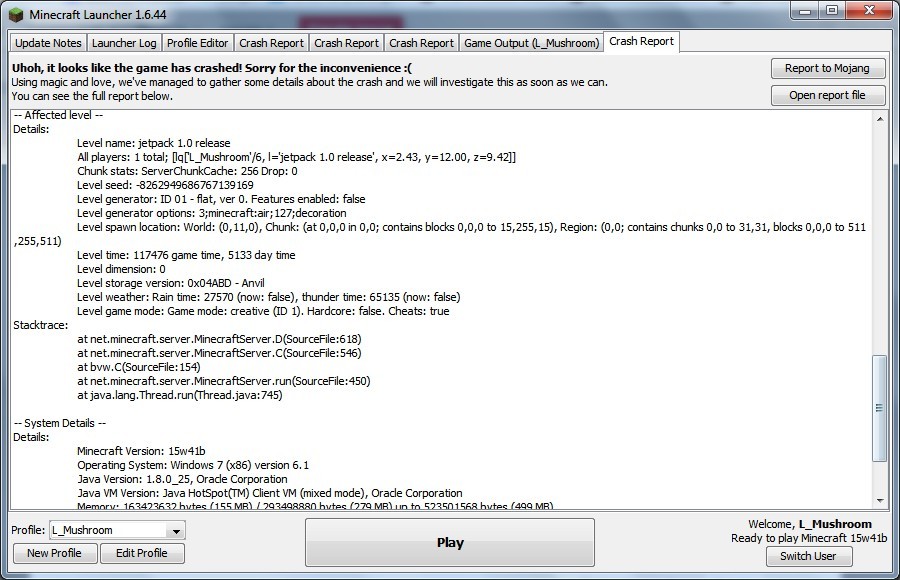Click the 'Level game mode: Game mode: creative' line
The width and height of the screenshot is (900, 580).
(x=263, y=311)
